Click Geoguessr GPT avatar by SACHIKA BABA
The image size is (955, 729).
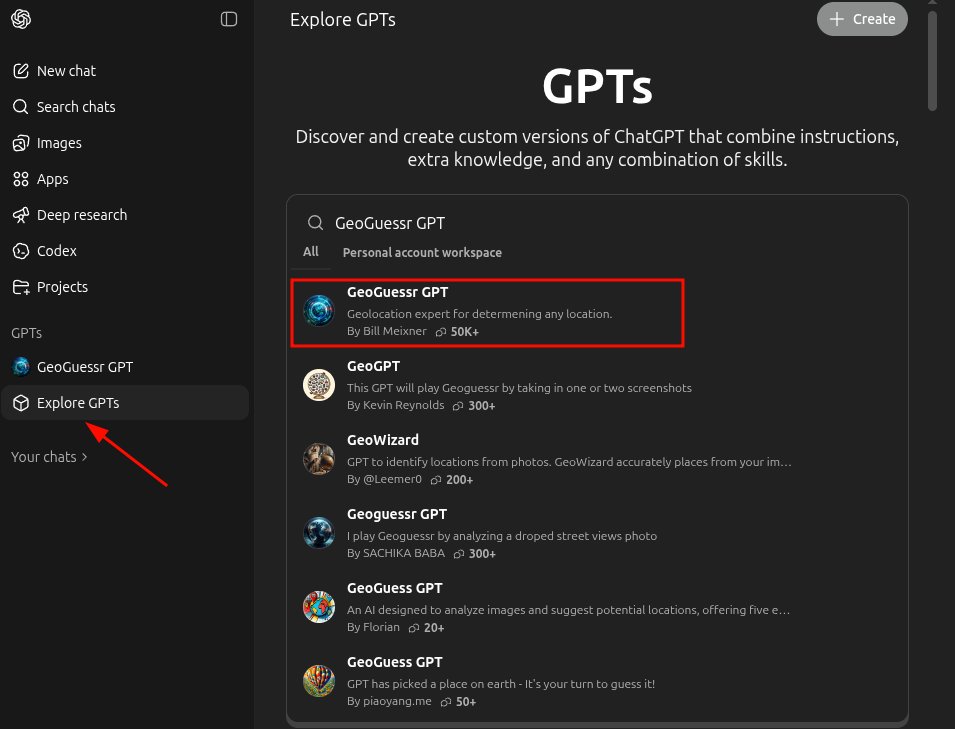319,532
